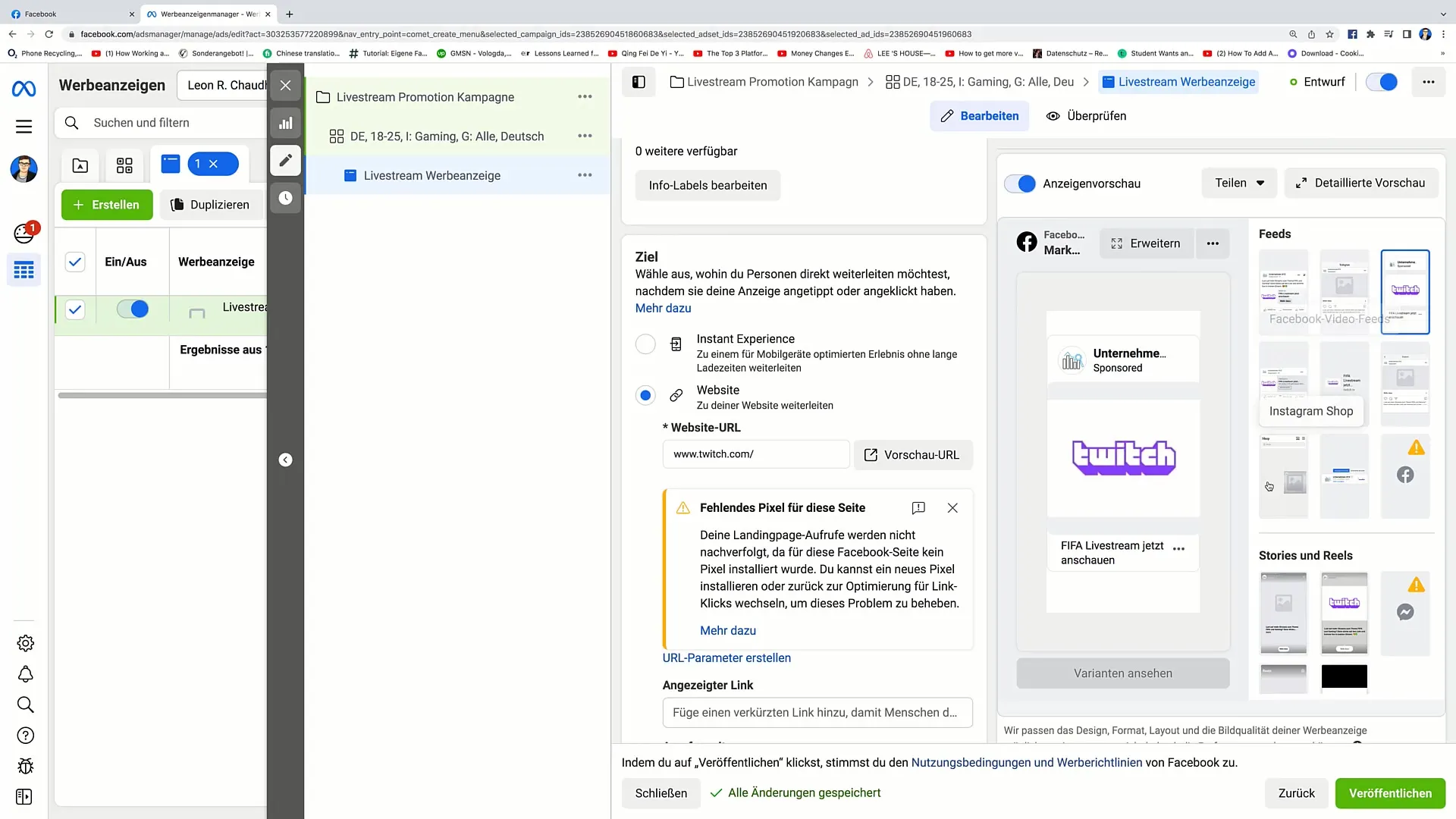Switch to the Entwurf toggle button
The height and width of the screenshot is (819, 1456).
click(1387, 82)
